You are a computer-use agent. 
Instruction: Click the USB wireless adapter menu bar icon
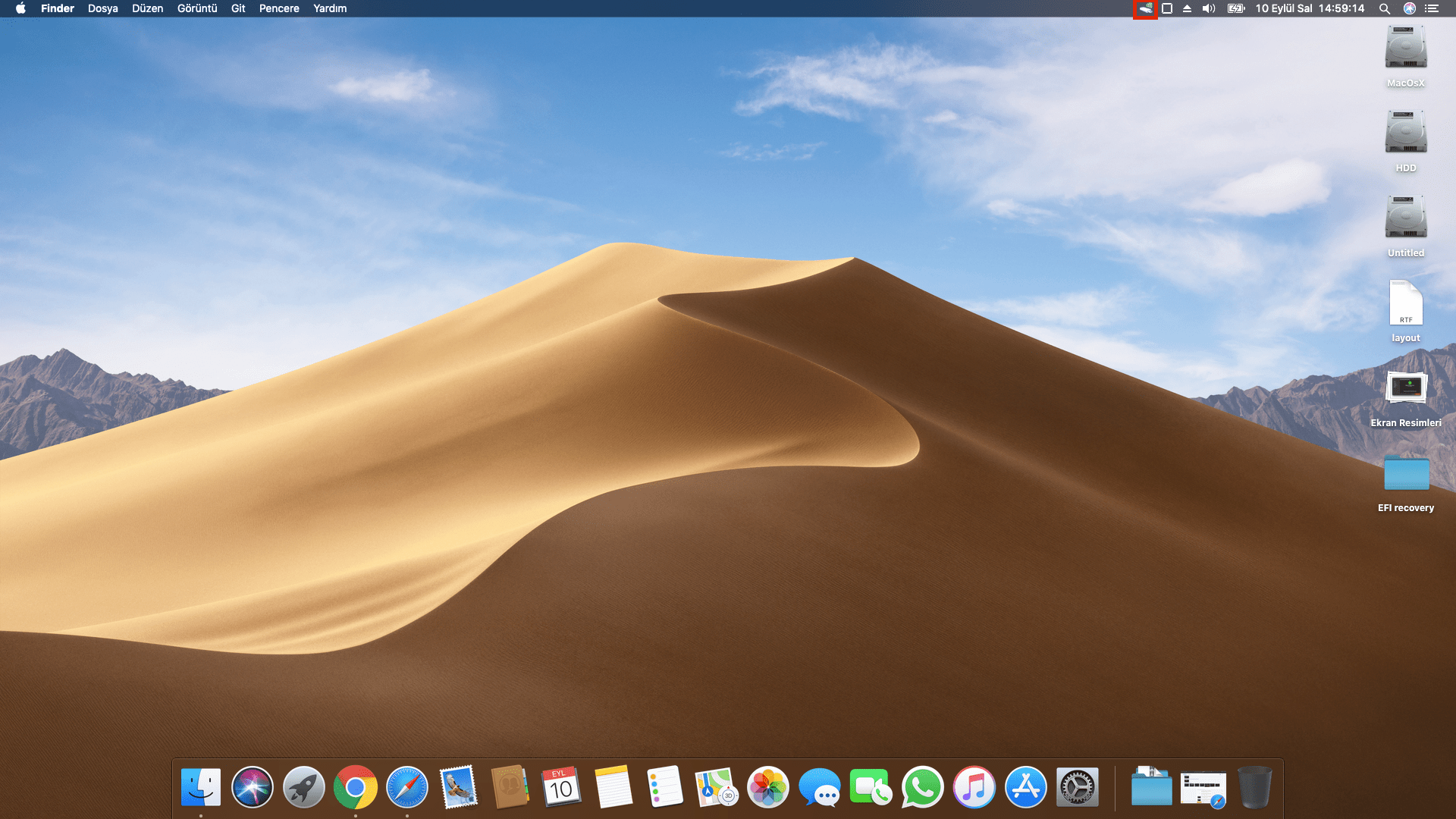(1145, 9)
